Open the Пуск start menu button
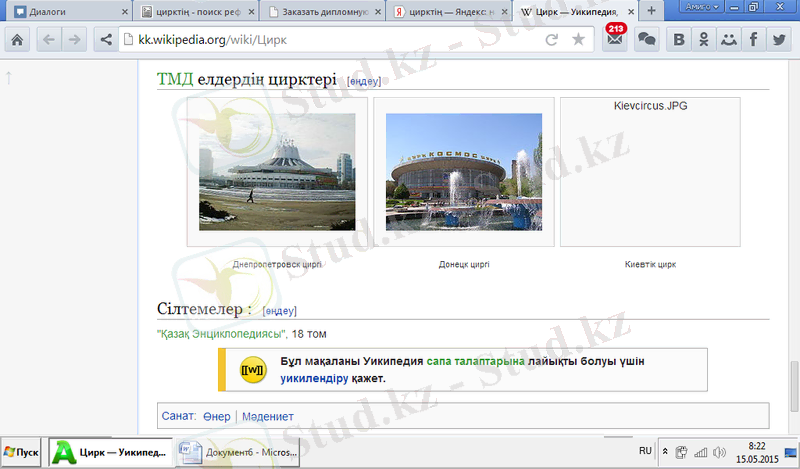The width and height of the screenshot is (800, 469). click(22, 453)
